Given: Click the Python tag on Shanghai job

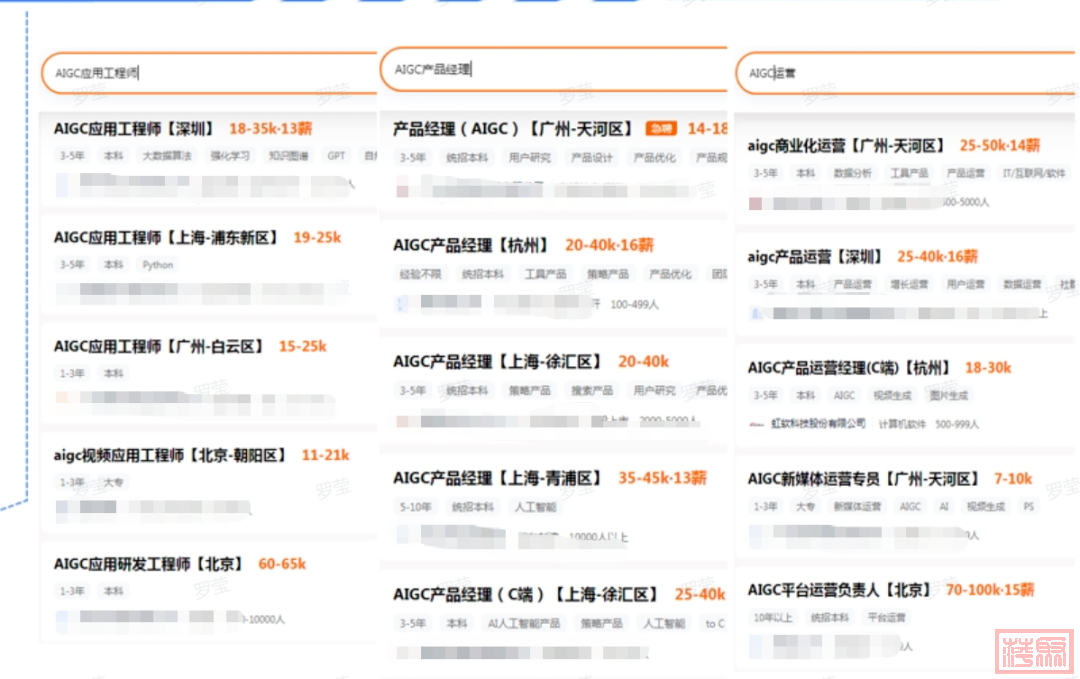Looking at the screenshot, I should tap(158, 265).
